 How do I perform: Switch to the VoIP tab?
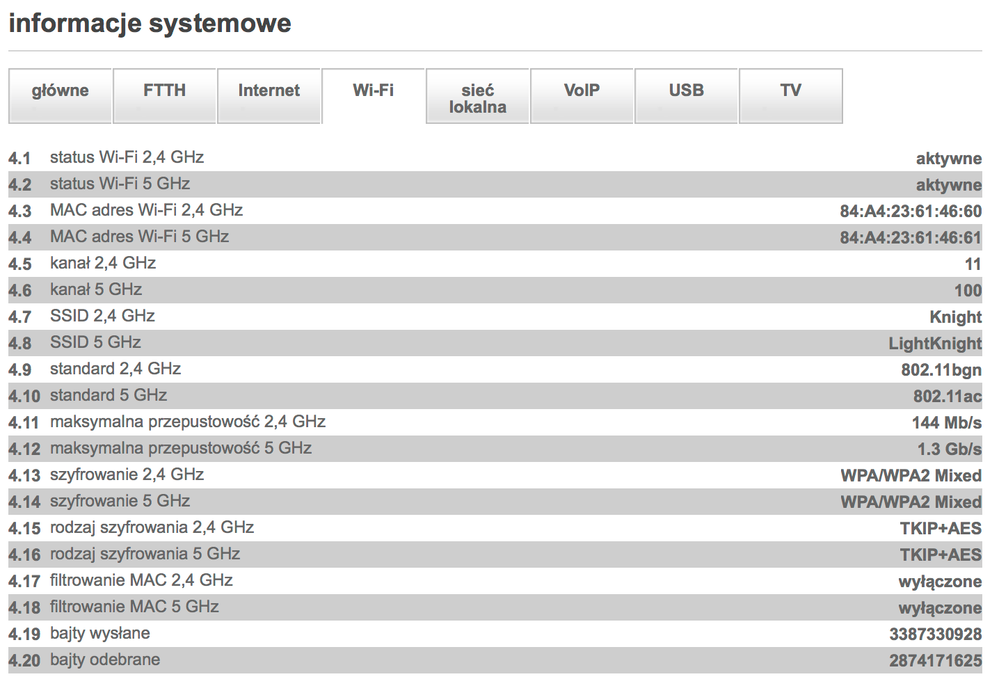click(x=582, y=92)
